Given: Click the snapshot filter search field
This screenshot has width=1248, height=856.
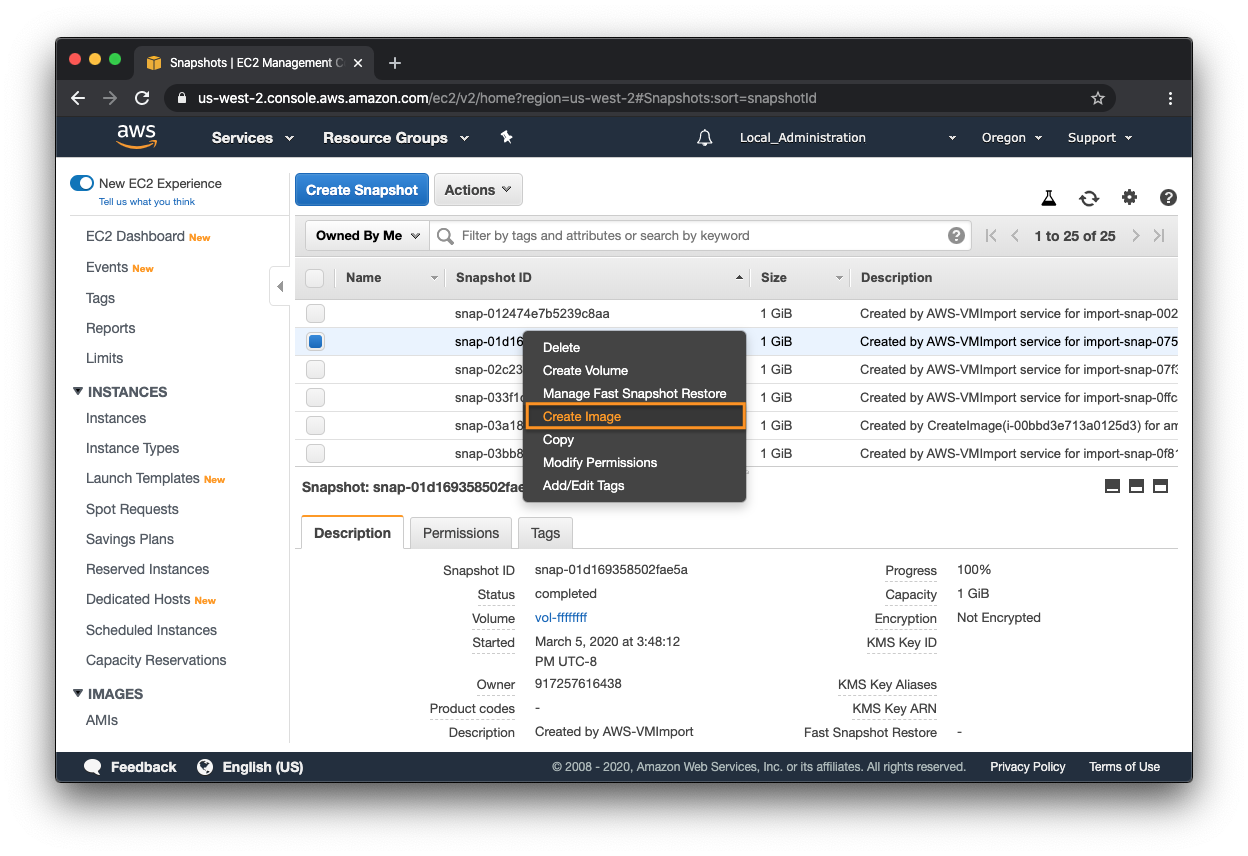Looking at the screenshot, I should coord(700,236).
